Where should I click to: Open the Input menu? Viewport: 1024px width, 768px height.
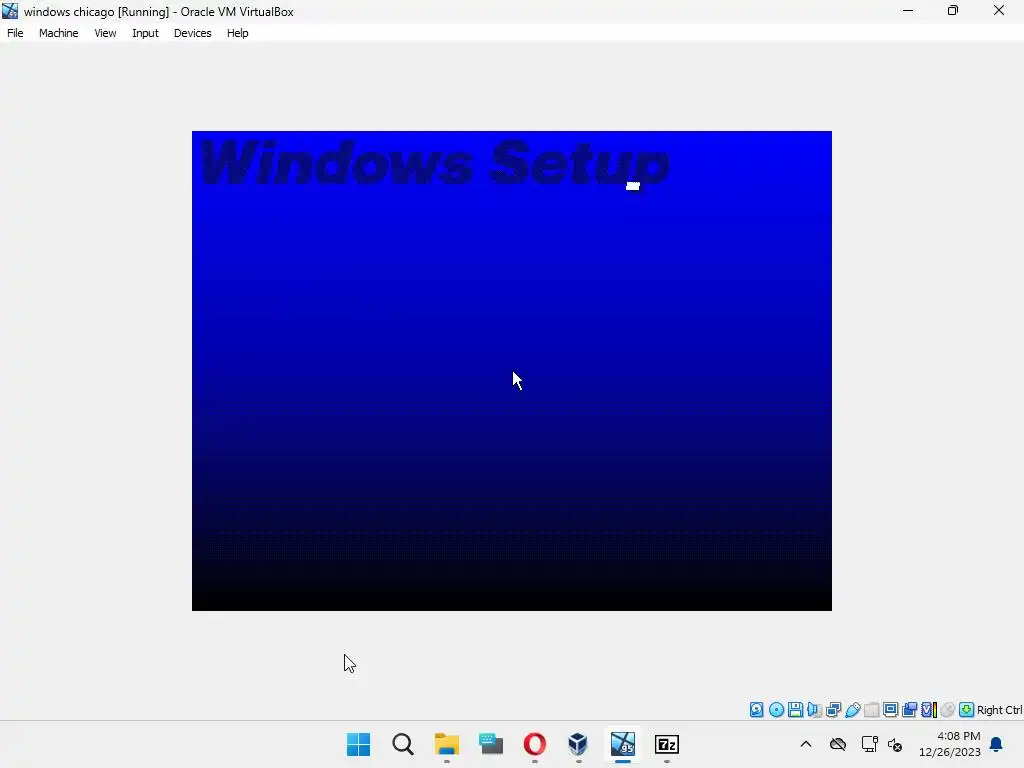145,33
